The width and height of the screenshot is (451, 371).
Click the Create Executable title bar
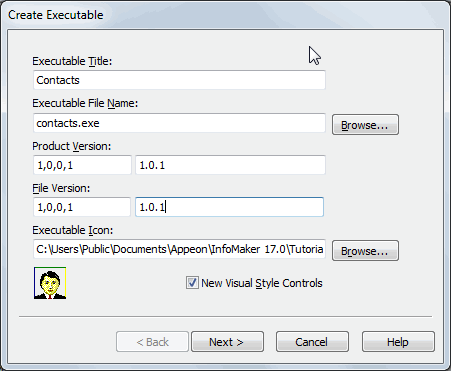pos(225,15)
